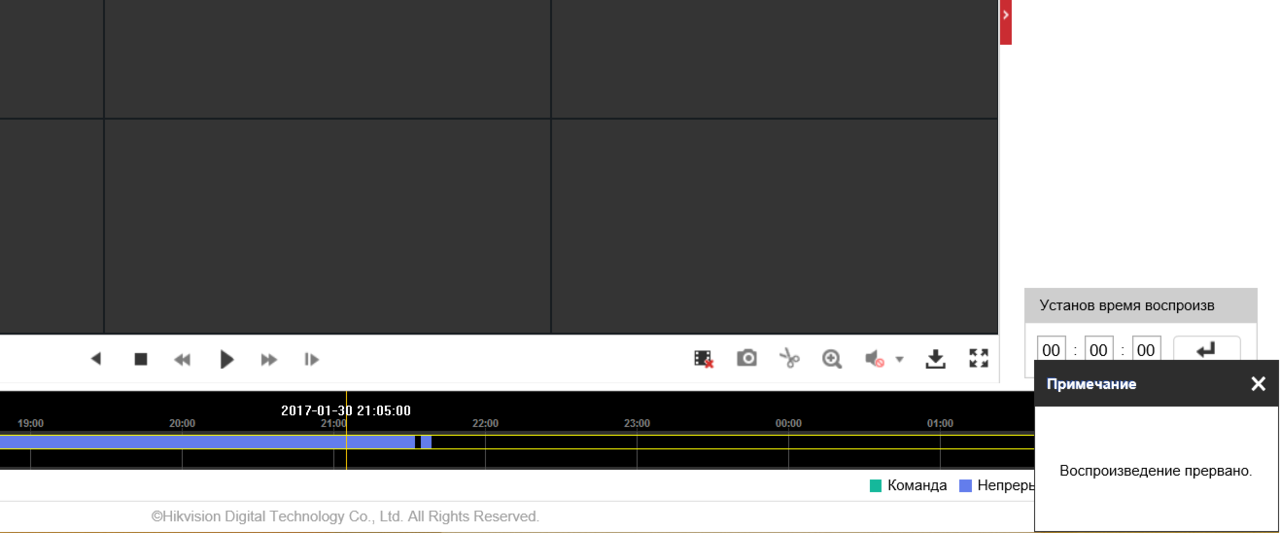
Task: Click the 22:00 mark on the timeline
Action: 485,423
